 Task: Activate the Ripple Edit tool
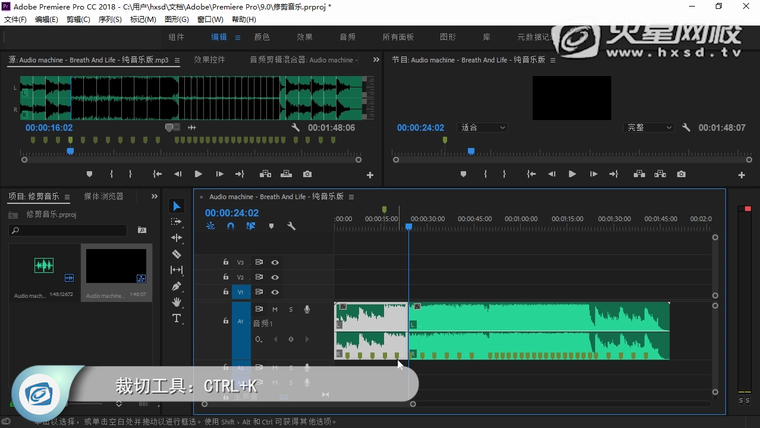pos(177,238)
